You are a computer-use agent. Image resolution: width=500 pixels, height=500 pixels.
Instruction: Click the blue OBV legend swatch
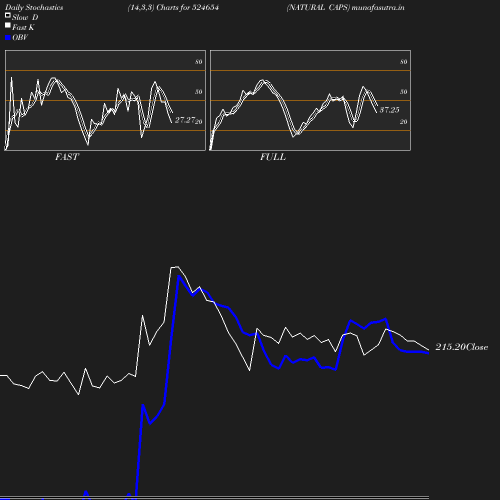point(8,38)
